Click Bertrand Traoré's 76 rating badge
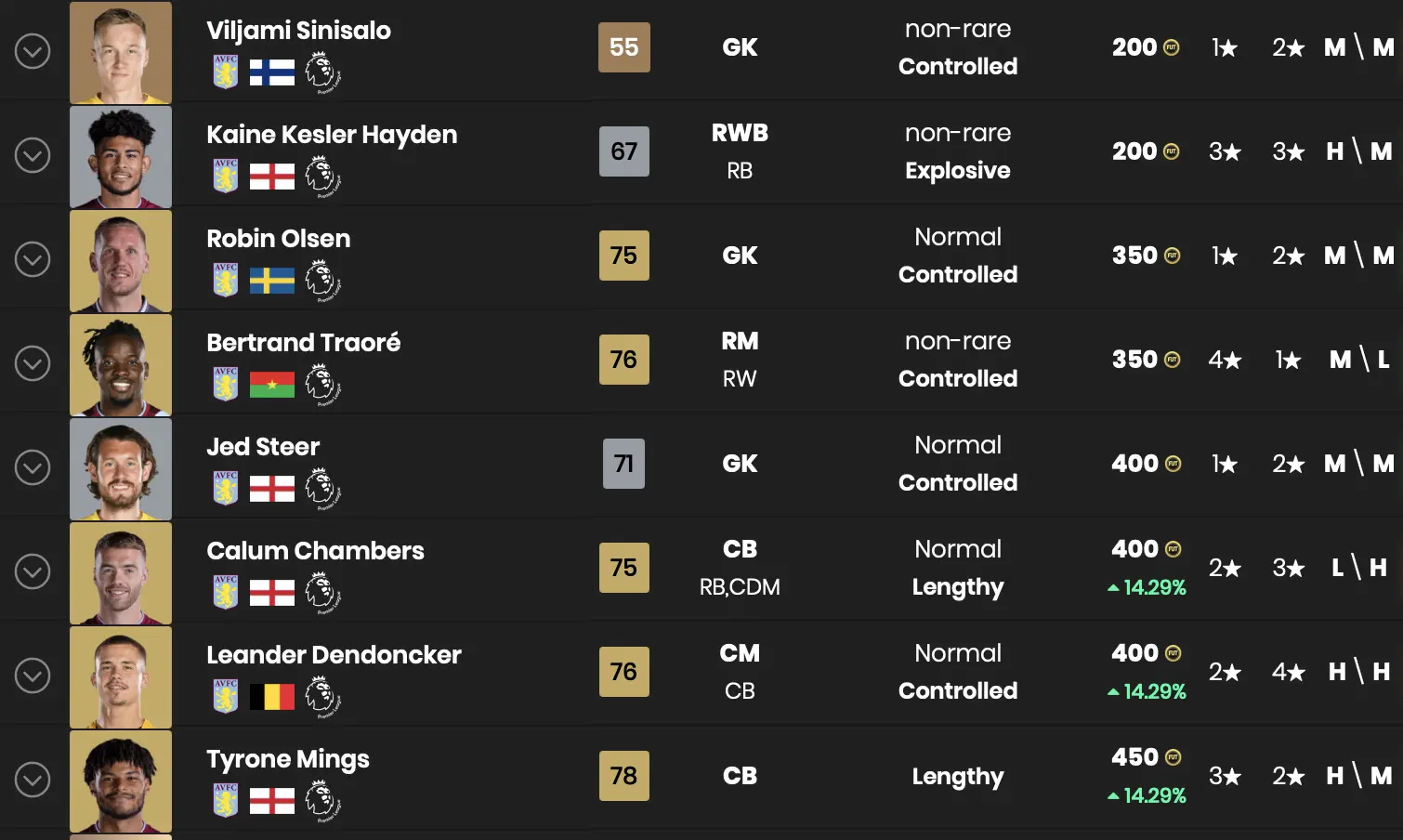The image size is (1403, 840). (x=623, y=360)
